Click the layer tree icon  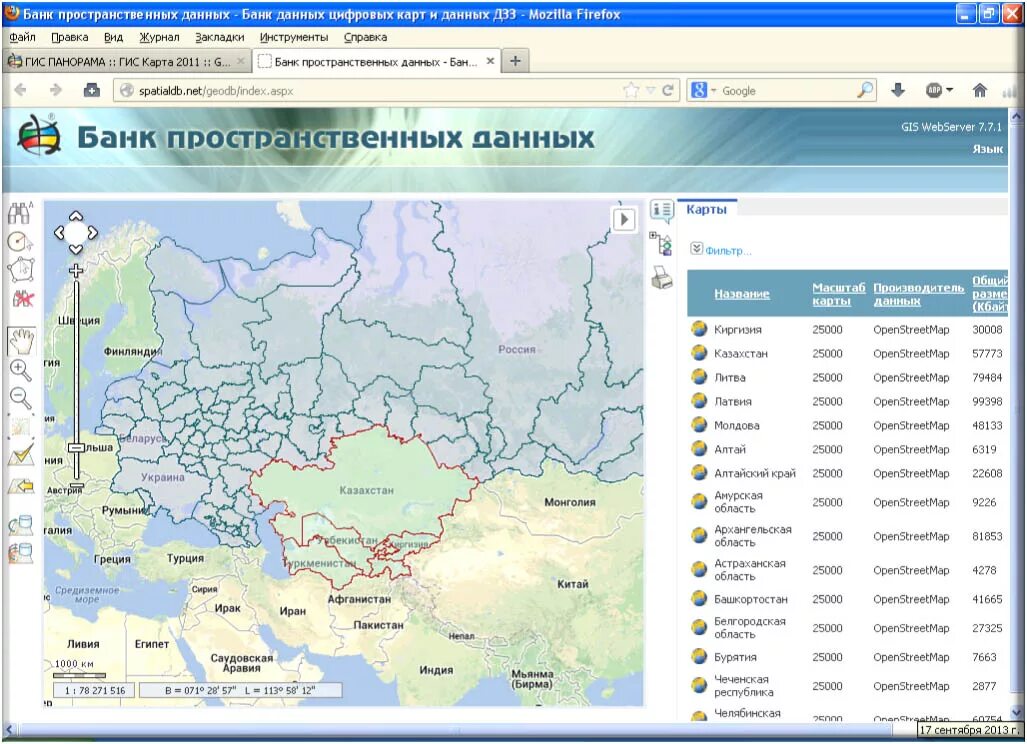pyautogui.click(x=661, y=243)
